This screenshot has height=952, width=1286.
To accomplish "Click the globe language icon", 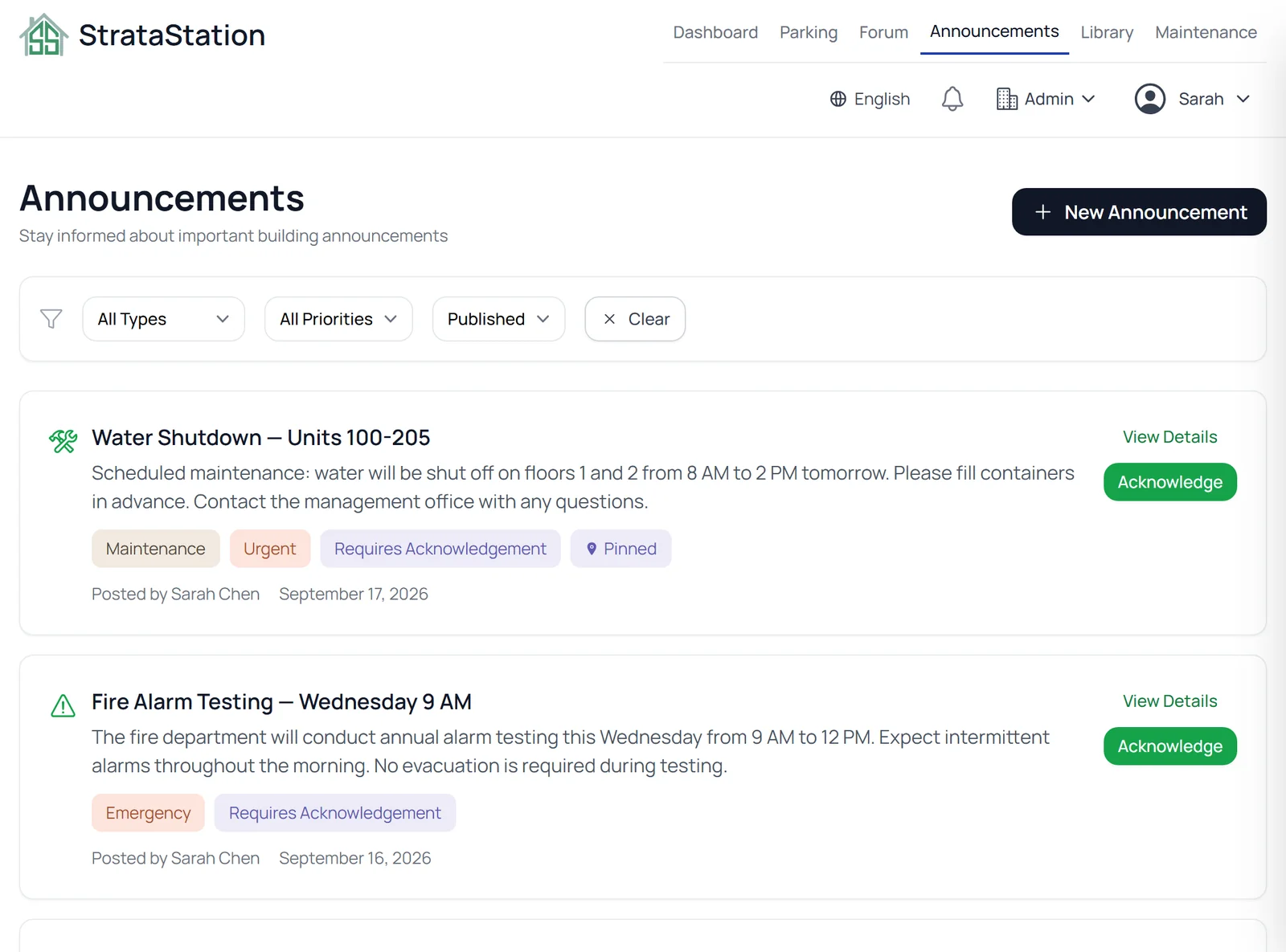I will pos(838,99).
